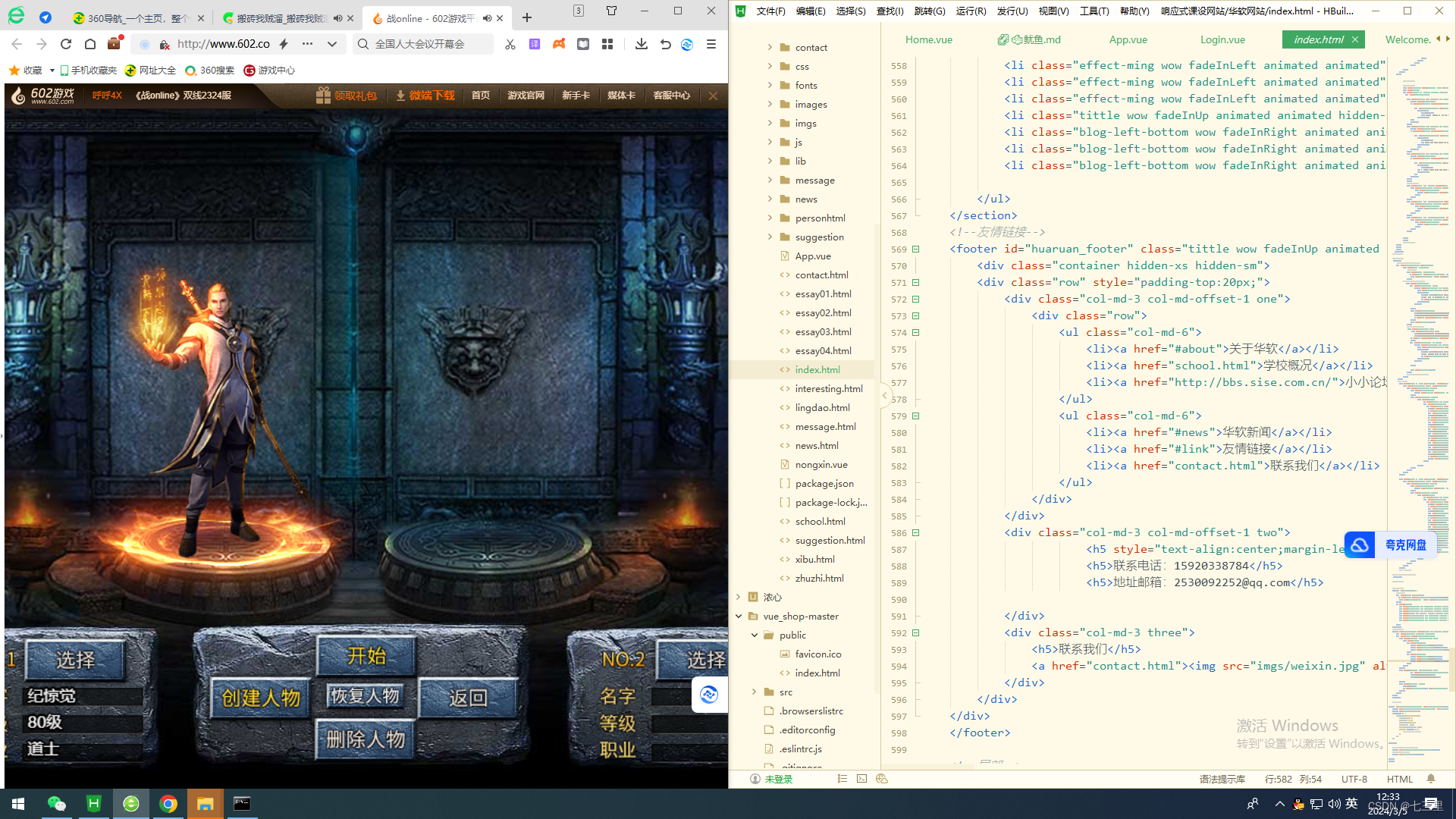Open the extensions grid icon
The image size is (1456, 819).
click(607, 44)
